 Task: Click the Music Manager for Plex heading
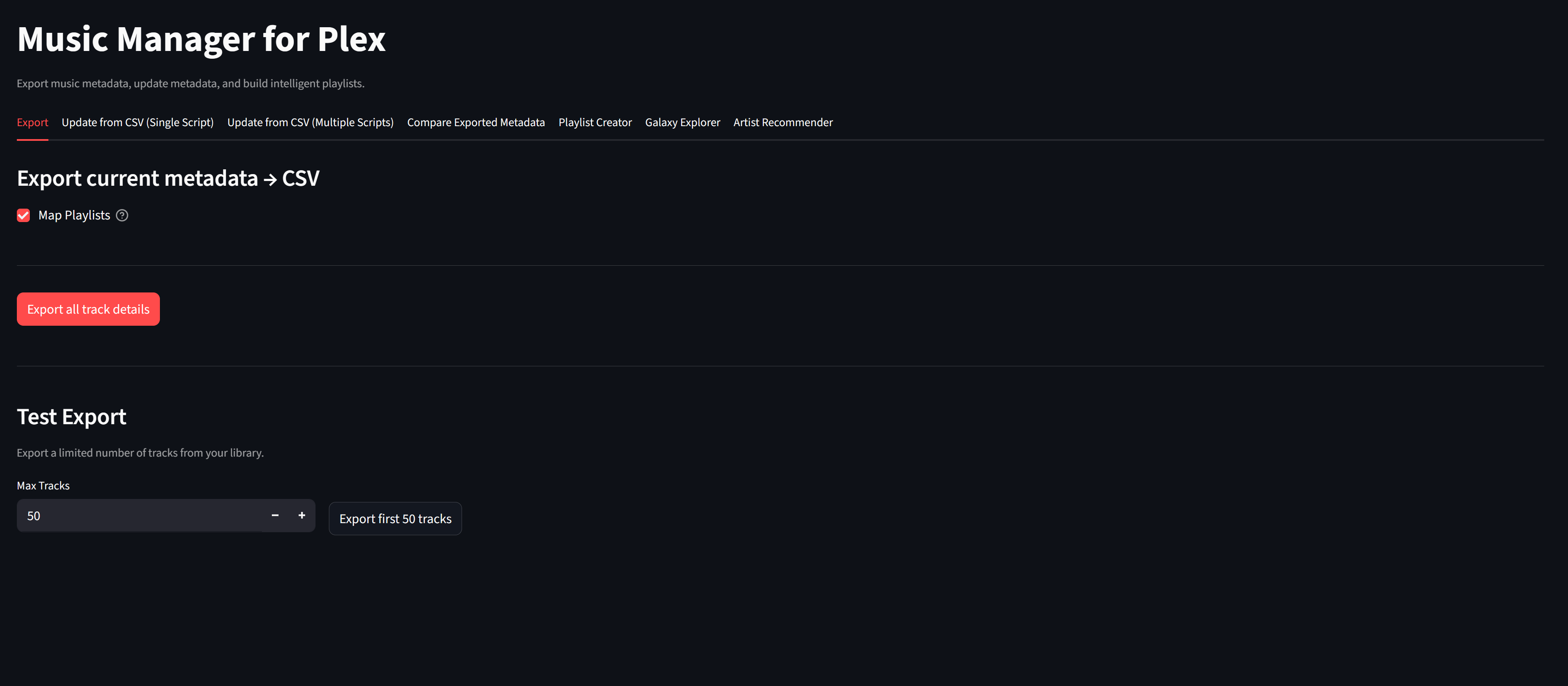pos(201,39)
